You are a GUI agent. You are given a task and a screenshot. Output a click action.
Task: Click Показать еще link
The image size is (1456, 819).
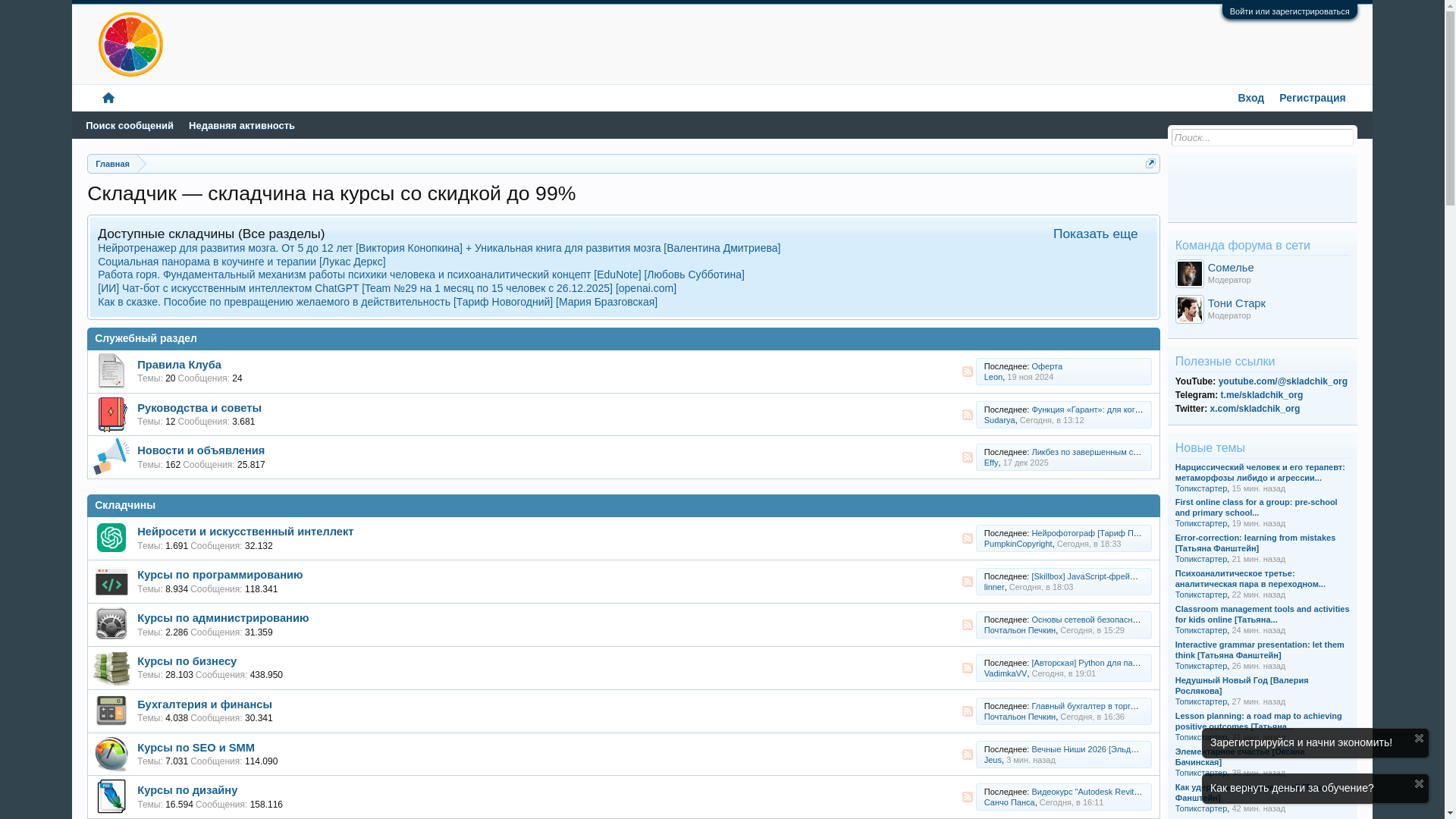1095,234
